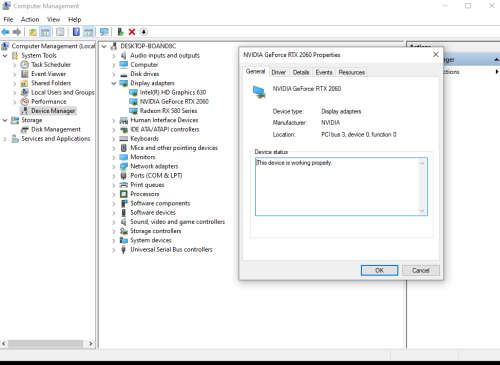500x365 pixels.
Task: Click the Keyboards category icon
Action: 124,139
